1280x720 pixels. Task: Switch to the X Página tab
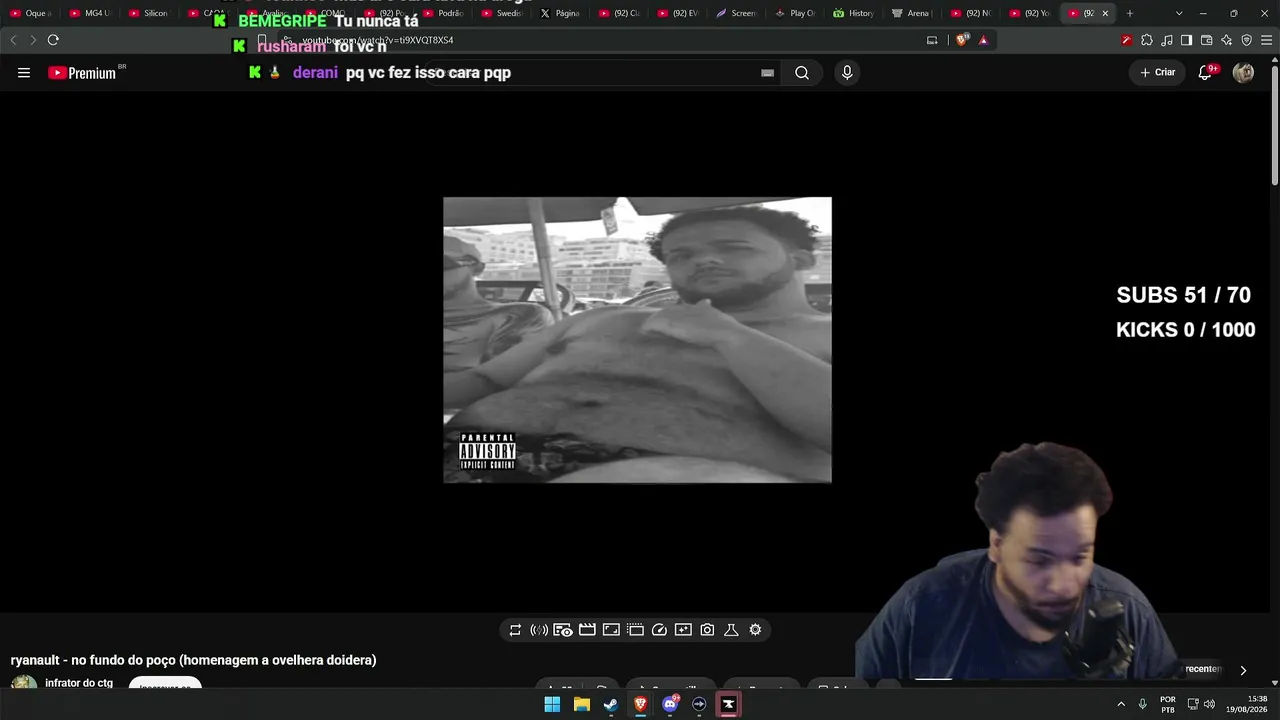[x=561, y=13]
